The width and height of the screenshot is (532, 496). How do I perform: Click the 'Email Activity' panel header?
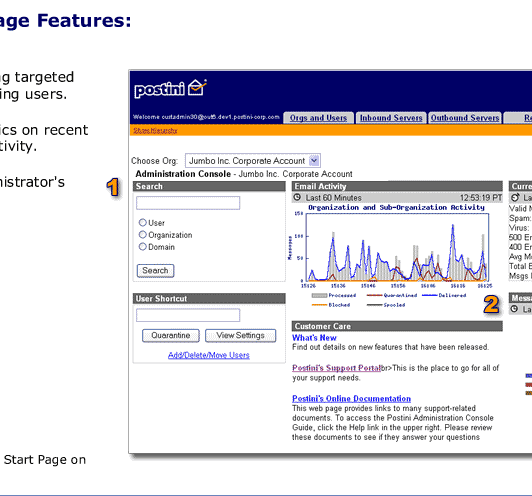397,186
